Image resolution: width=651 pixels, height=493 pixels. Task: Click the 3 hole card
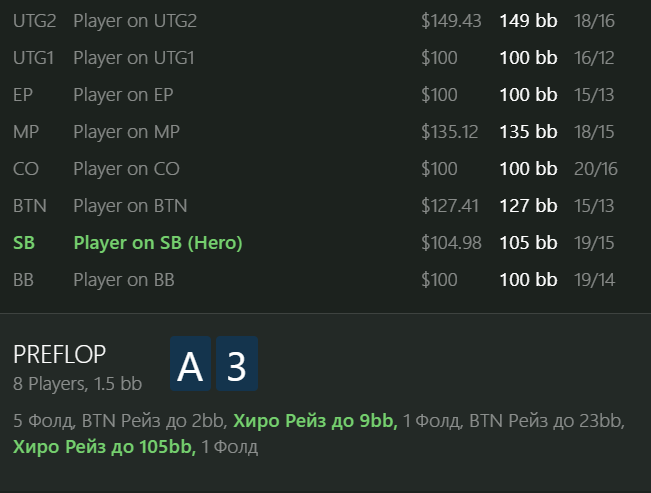tap(236, 365)
